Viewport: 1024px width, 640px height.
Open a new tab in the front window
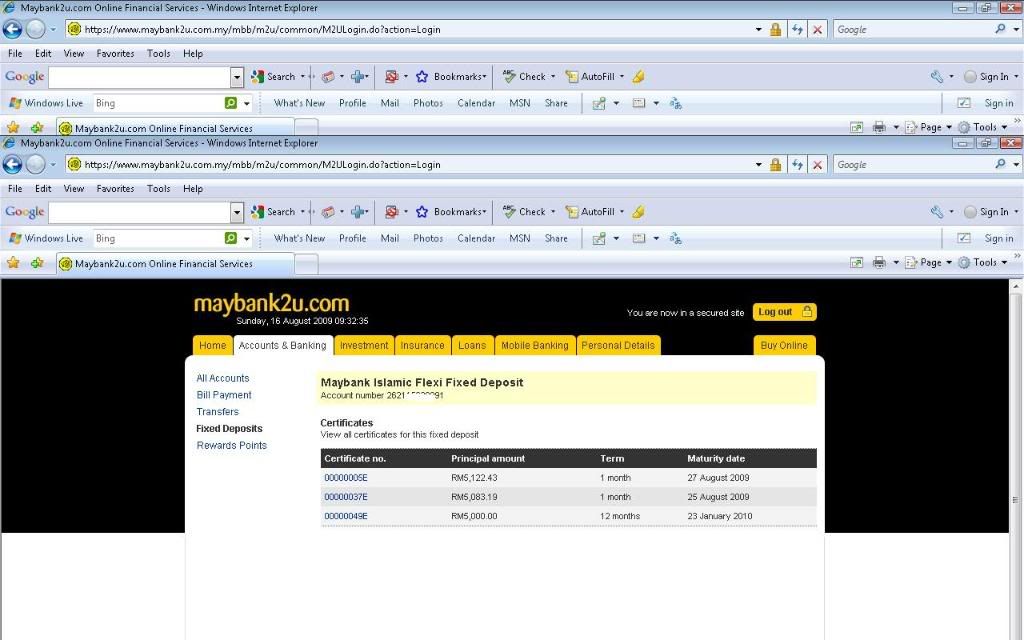click(306, 263)
